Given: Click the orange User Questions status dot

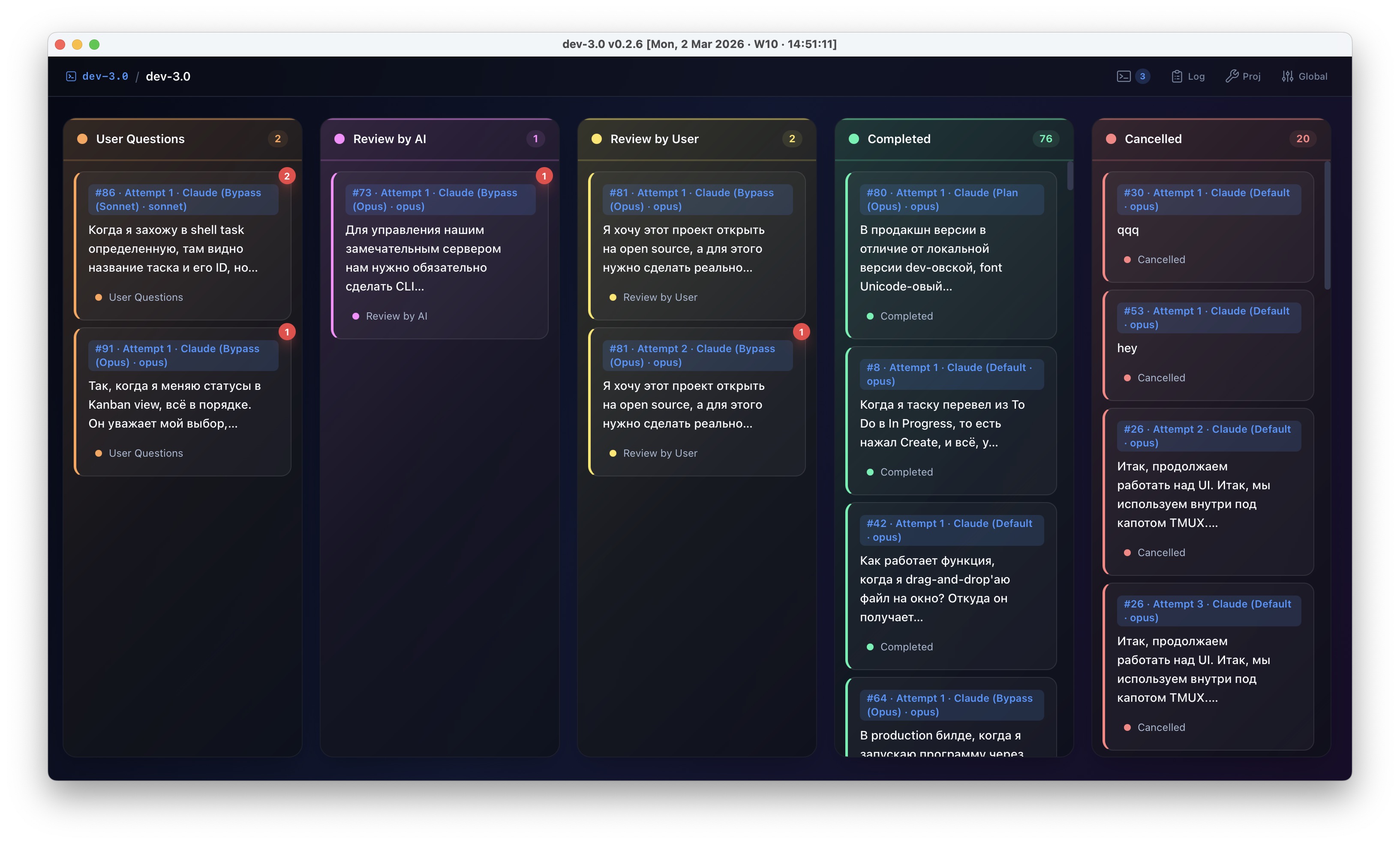Looking at the screenshot, I should [x=82, y=139].
